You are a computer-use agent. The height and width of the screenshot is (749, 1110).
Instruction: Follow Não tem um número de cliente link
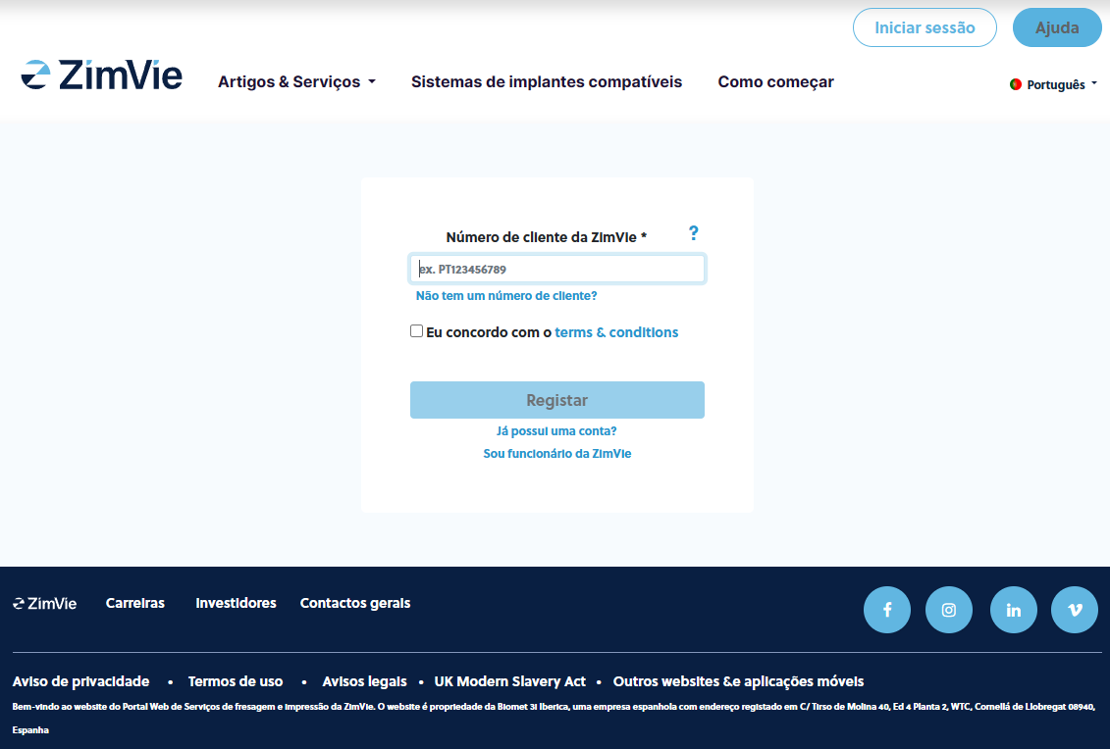click(506, 296)
